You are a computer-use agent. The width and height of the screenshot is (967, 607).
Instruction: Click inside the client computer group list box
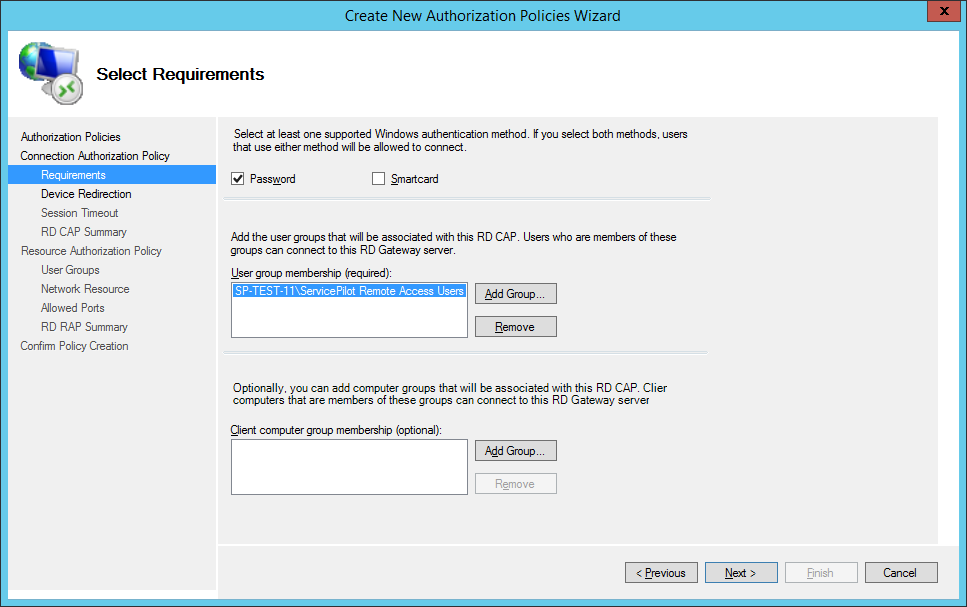point(349,467)
